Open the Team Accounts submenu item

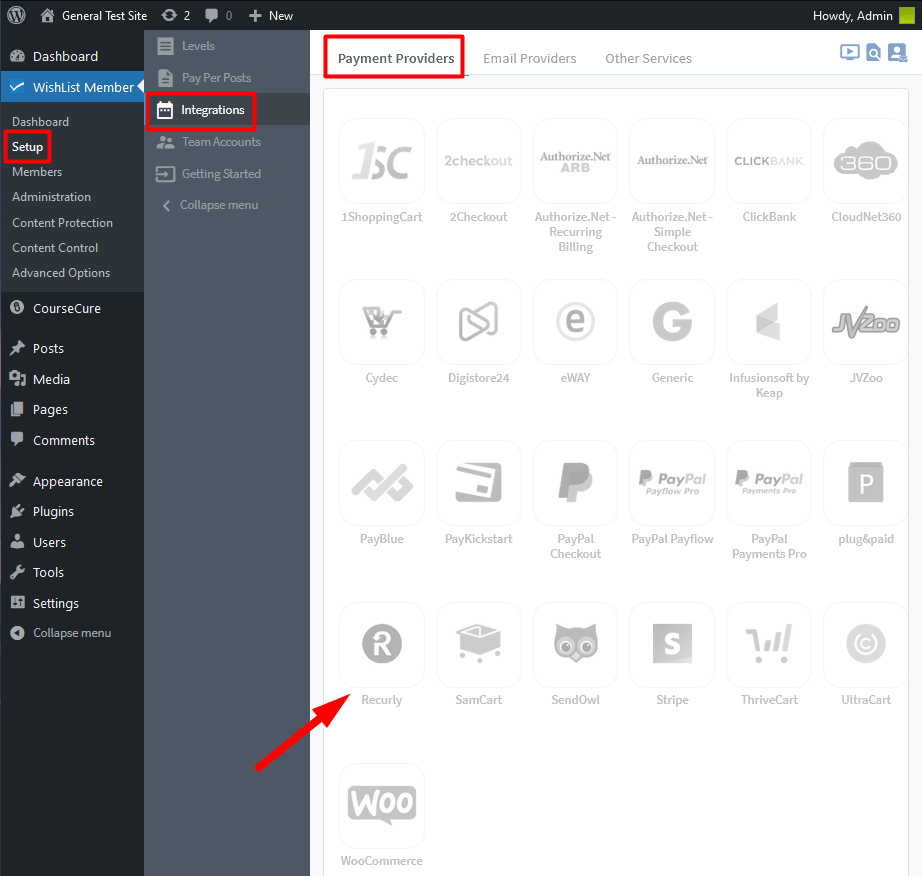(227, 142)
